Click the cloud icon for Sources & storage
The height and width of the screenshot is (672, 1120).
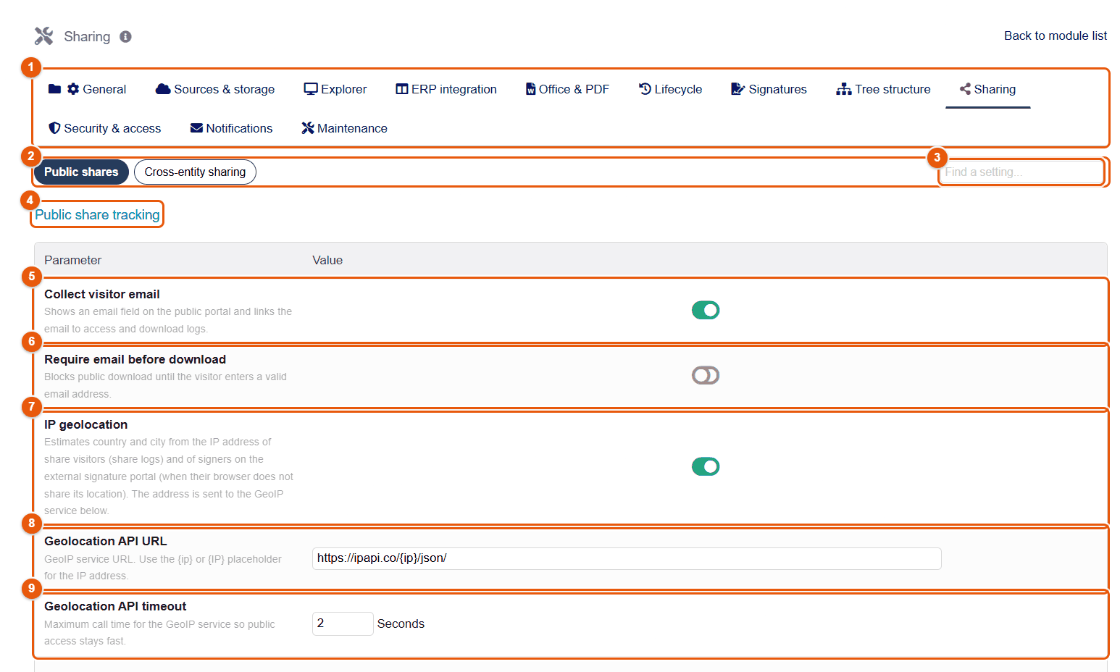(x=163, y=89)
